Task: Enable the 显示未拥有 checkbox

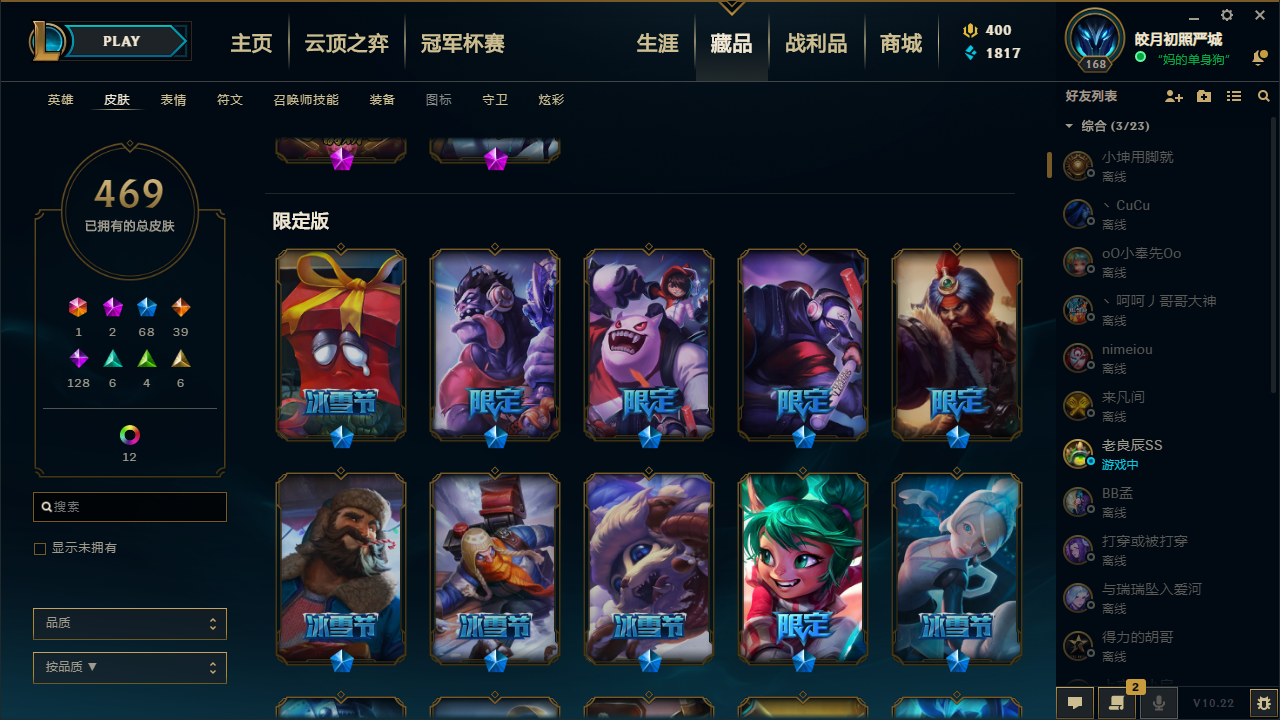Action: (40, 549)
